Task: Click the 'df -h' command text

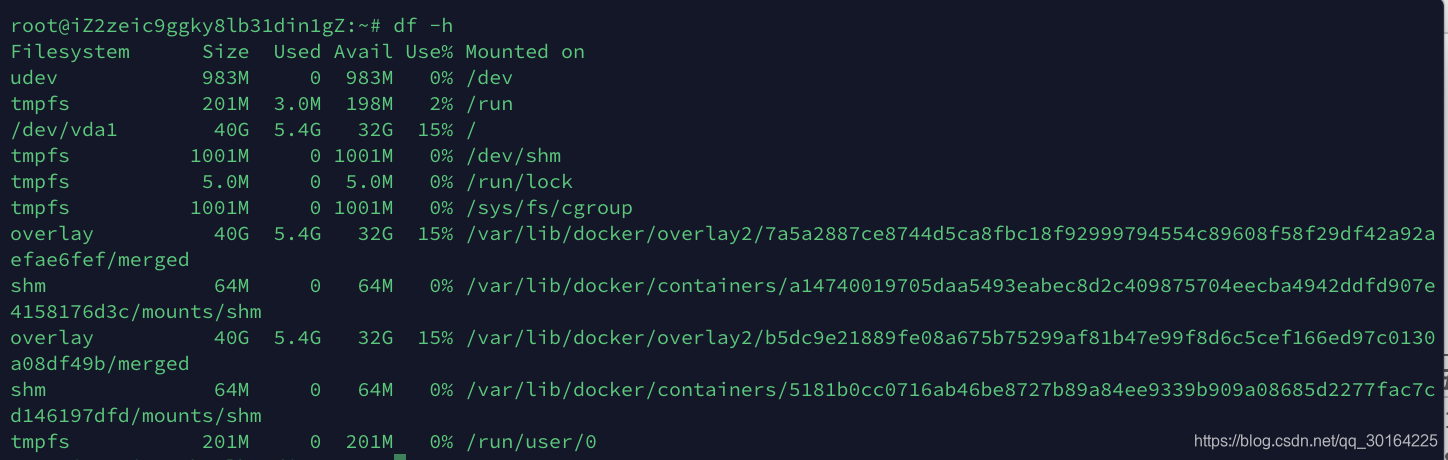Action: click(x=423, y=25)
